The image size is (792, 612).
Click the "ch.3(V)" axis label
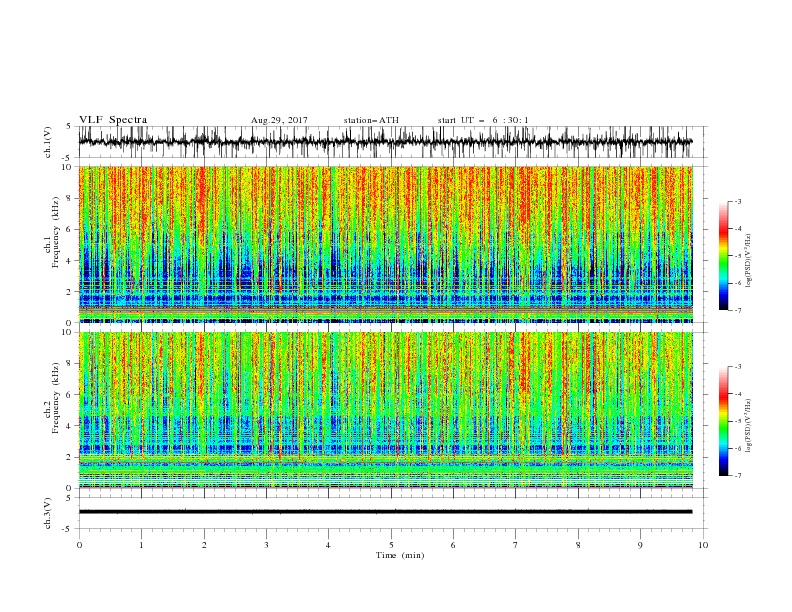[x=48, y=513]
